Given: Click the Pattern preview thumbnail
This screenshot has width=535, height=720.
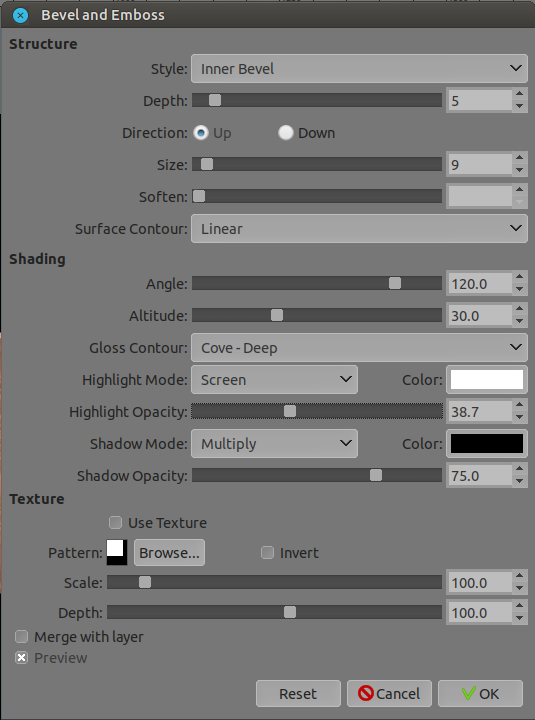Looking at the screenshot, I should (117, 552).
